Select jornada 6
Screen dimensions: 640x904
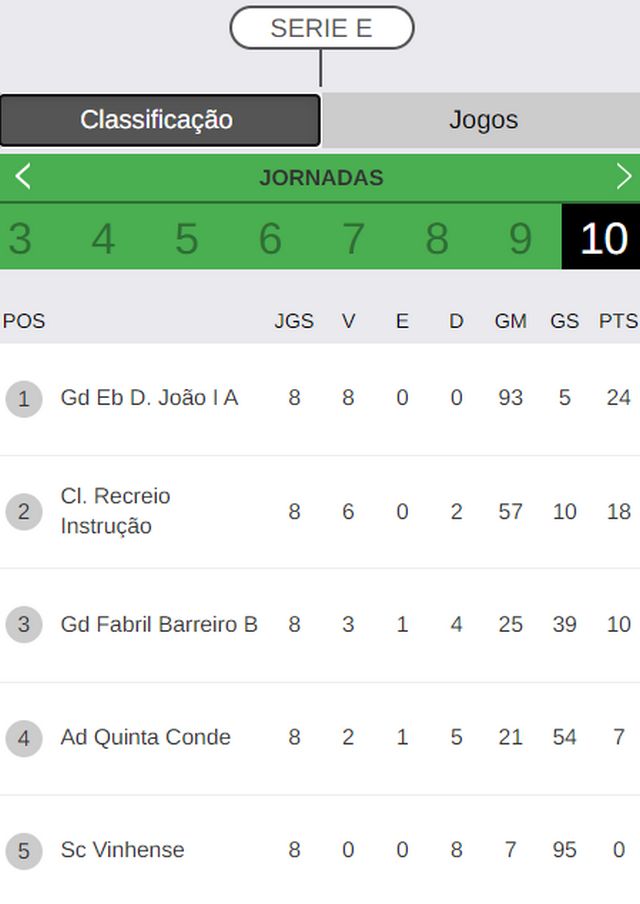pos(270,237)
